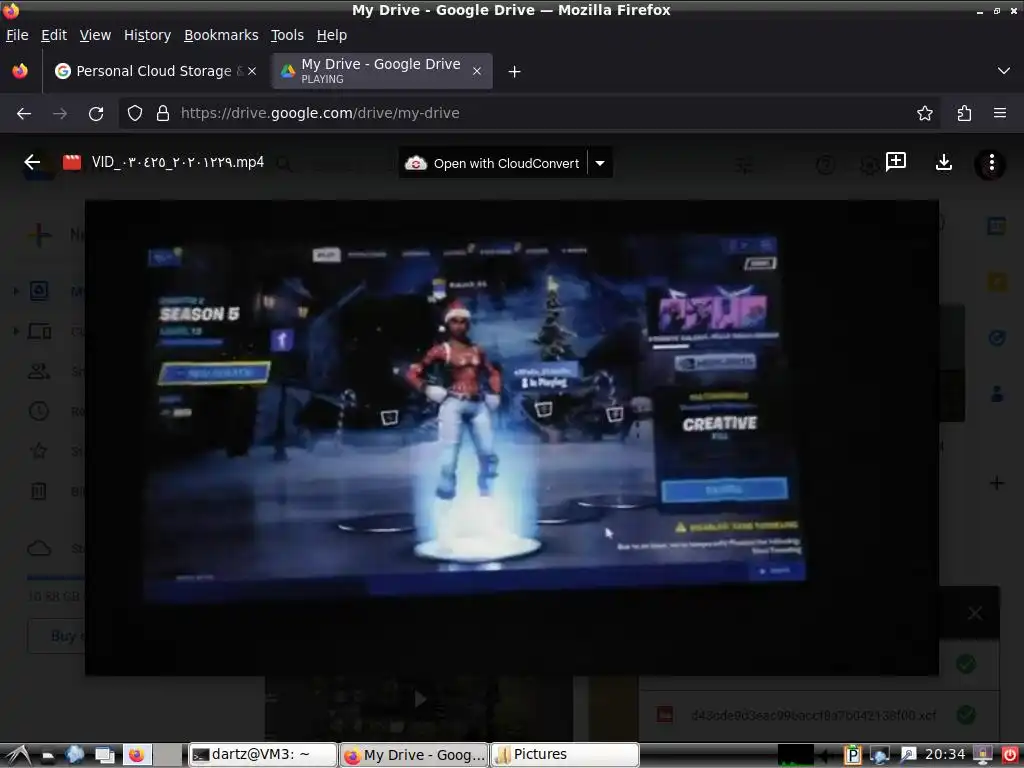Click the VID mp4 file name

pyautogui.click(x=178, y=163)
